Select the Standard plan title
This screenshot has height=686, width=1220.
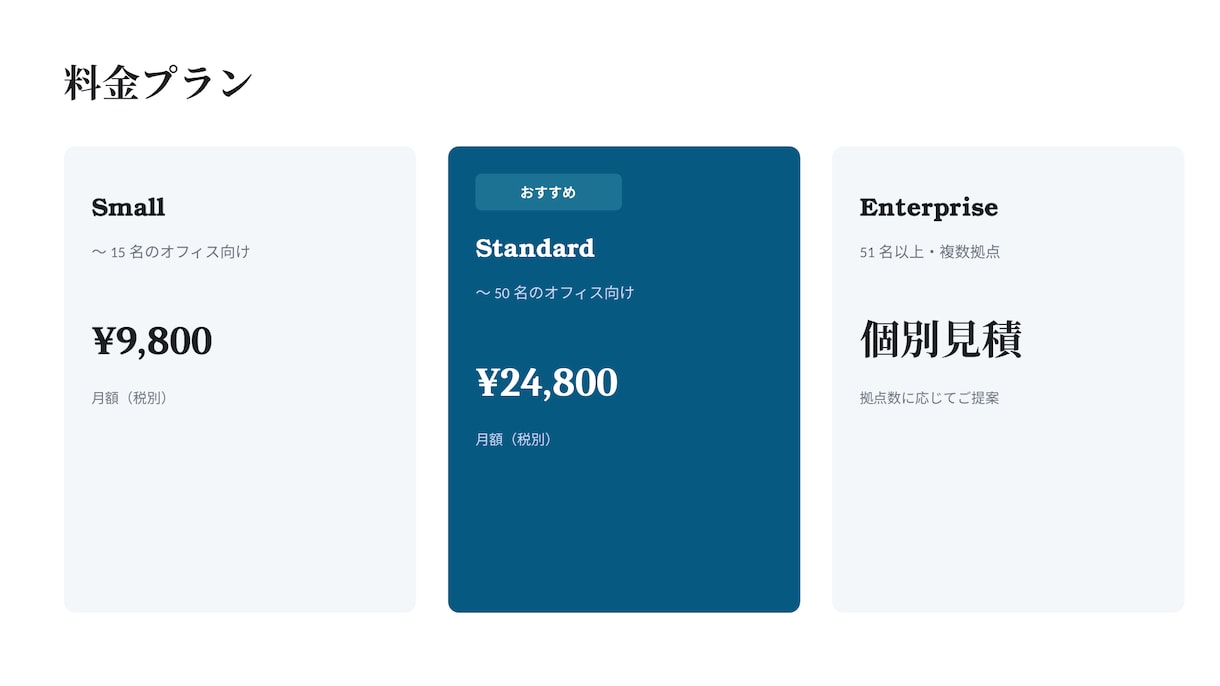(535, 248)
